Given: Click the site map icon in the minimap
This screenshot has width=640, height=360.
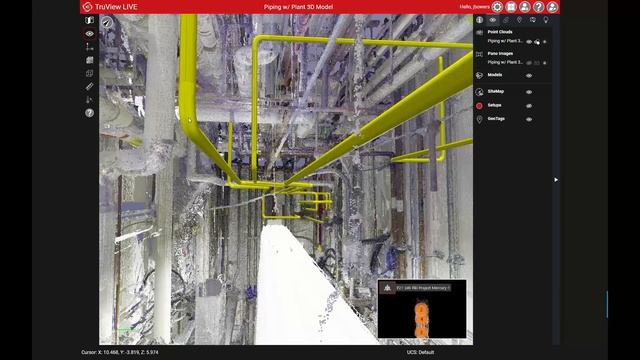Looking at the screenshot, I should [x=387, y=288].
